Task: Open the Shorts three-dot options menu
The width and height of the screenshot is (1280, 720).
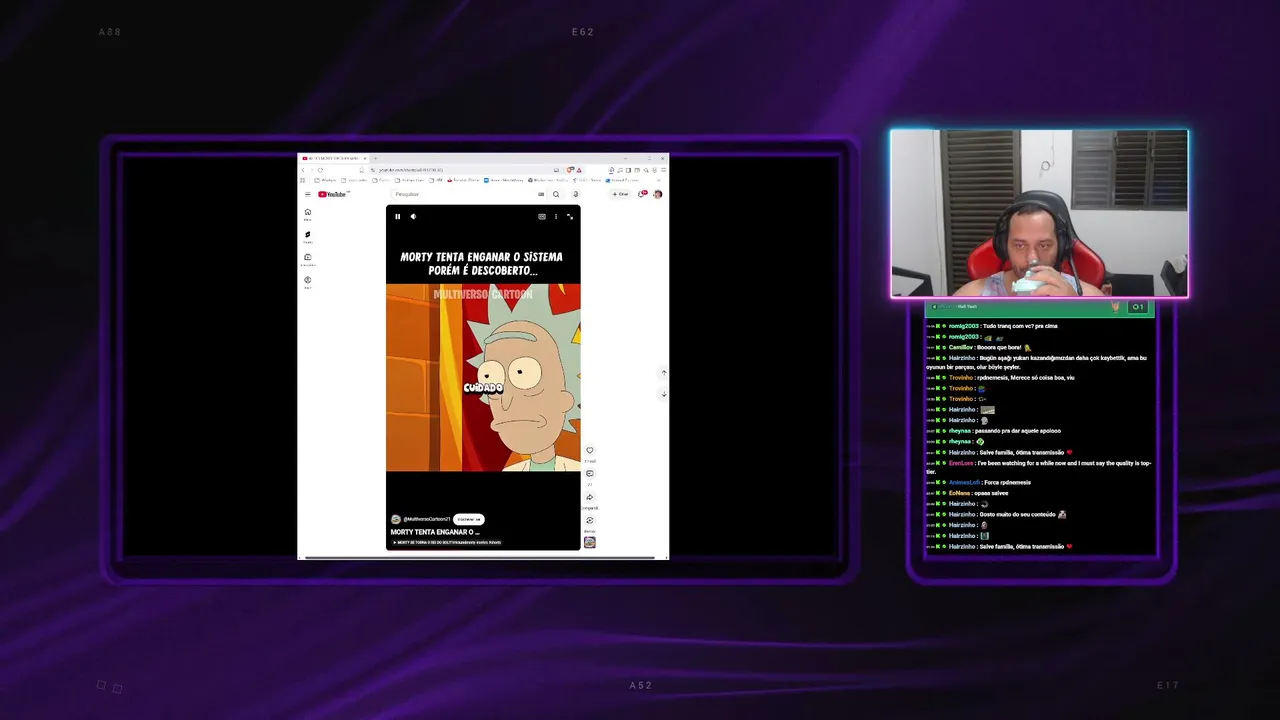Action: (556, 216)
